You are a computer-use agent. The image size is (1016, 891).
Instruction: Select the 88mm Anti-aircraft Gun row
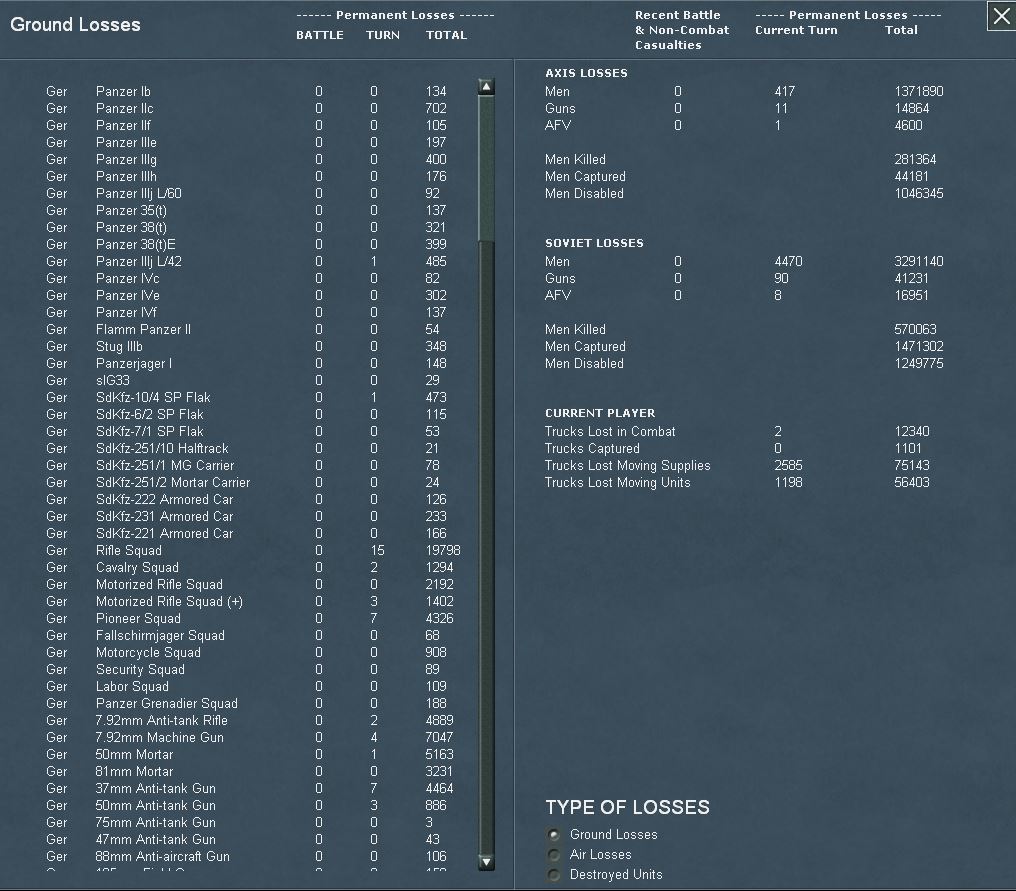[253, 857]
